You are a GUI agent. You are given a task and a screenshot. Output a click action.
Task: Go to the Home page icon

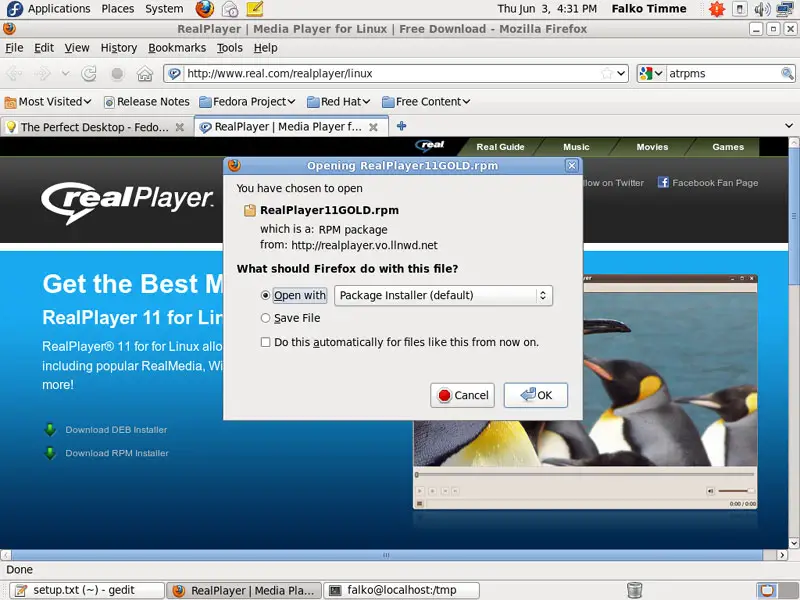(x=145, y=73)
